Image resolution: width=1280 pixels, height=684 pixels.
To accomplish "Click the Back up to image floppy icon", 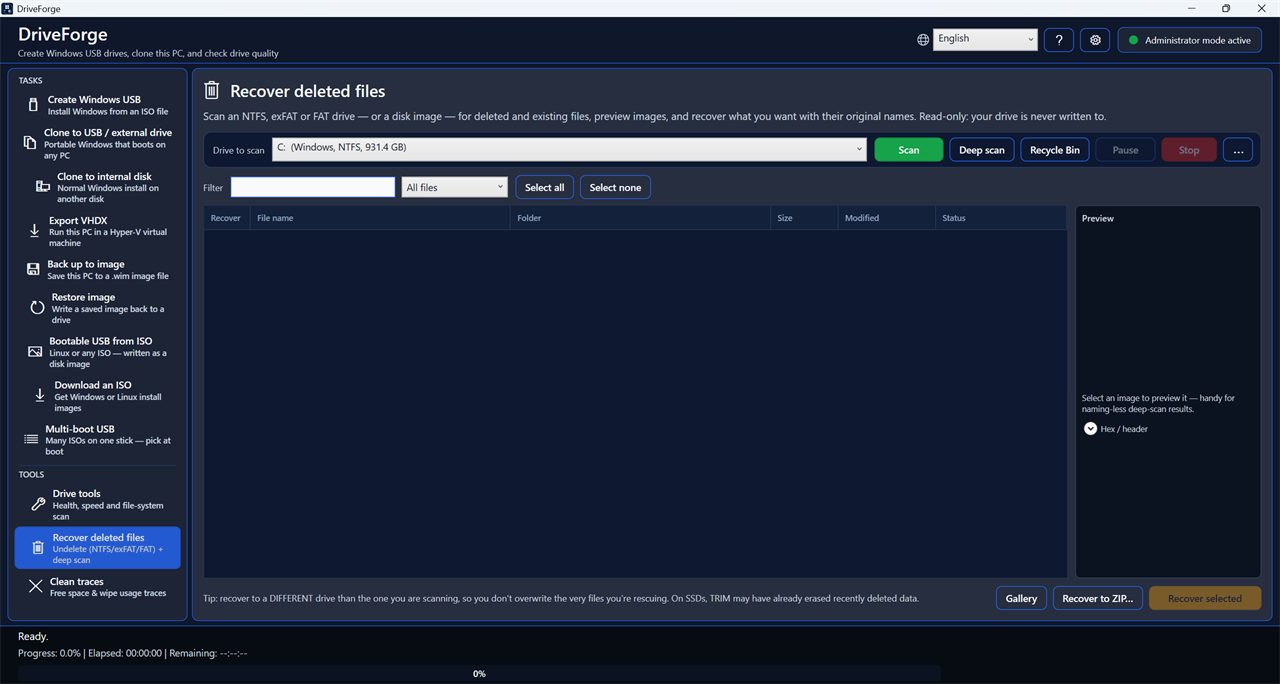I will click(34, 269).
